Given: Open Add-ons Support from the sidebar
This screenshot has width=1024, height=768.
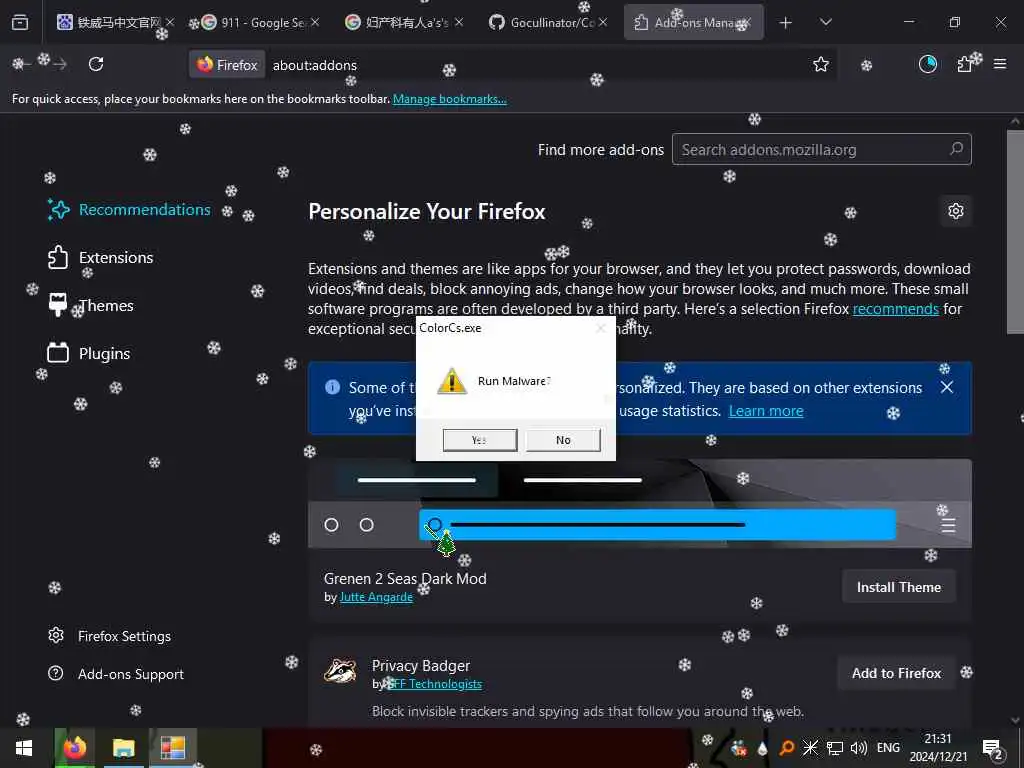Looking at the screenshot, I should 116,674.
